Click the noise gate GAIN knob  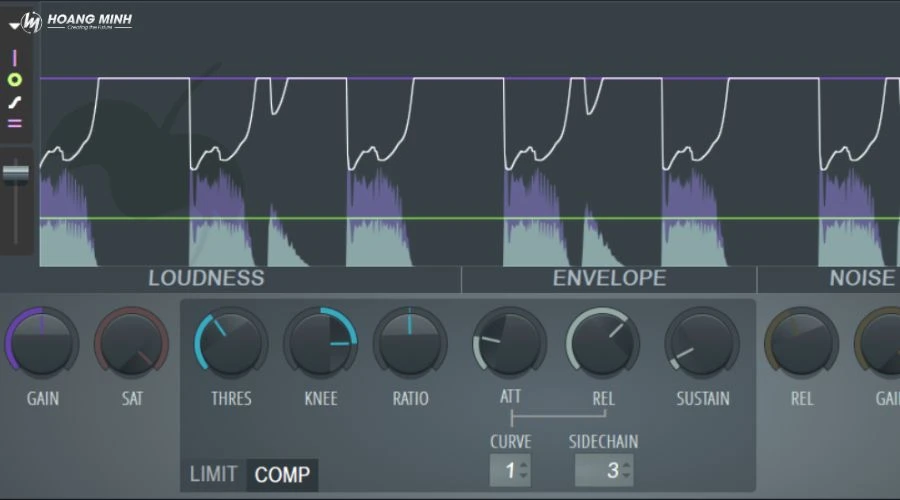click(x=878, y=343)
